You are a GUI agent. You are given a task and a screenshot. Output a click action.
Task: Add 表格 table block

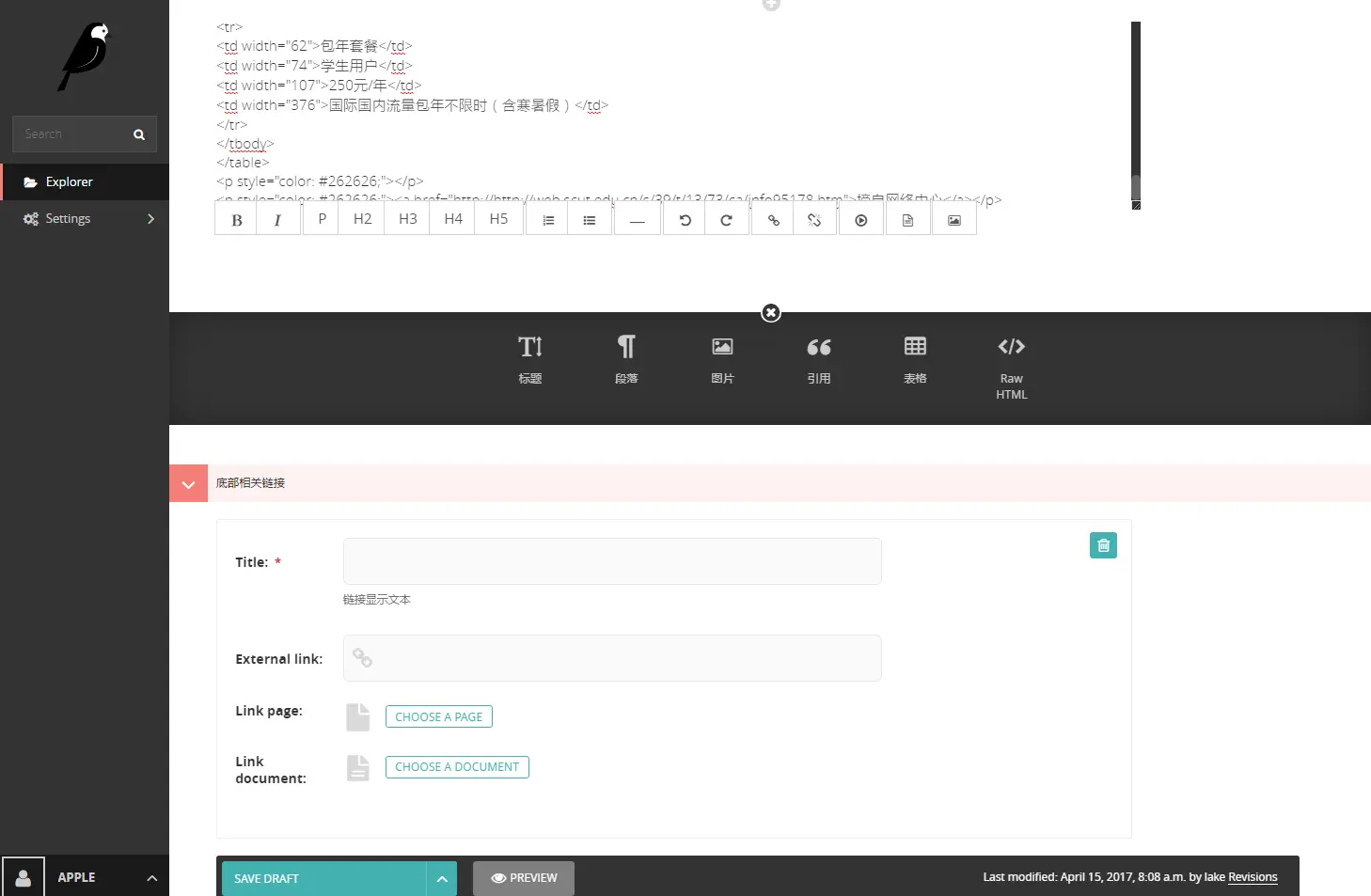[x=915, y=359]
